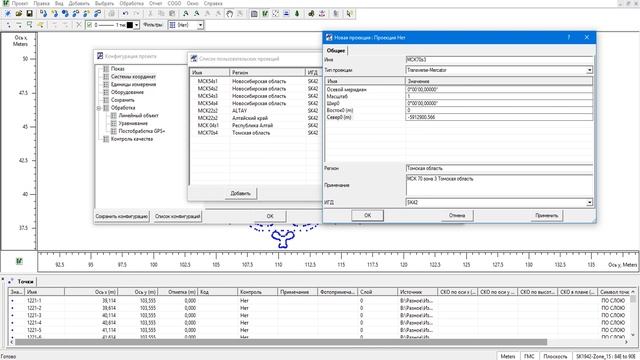Click the Фильтры button
This screenshot has width=640, height=360.
point(153,25)
